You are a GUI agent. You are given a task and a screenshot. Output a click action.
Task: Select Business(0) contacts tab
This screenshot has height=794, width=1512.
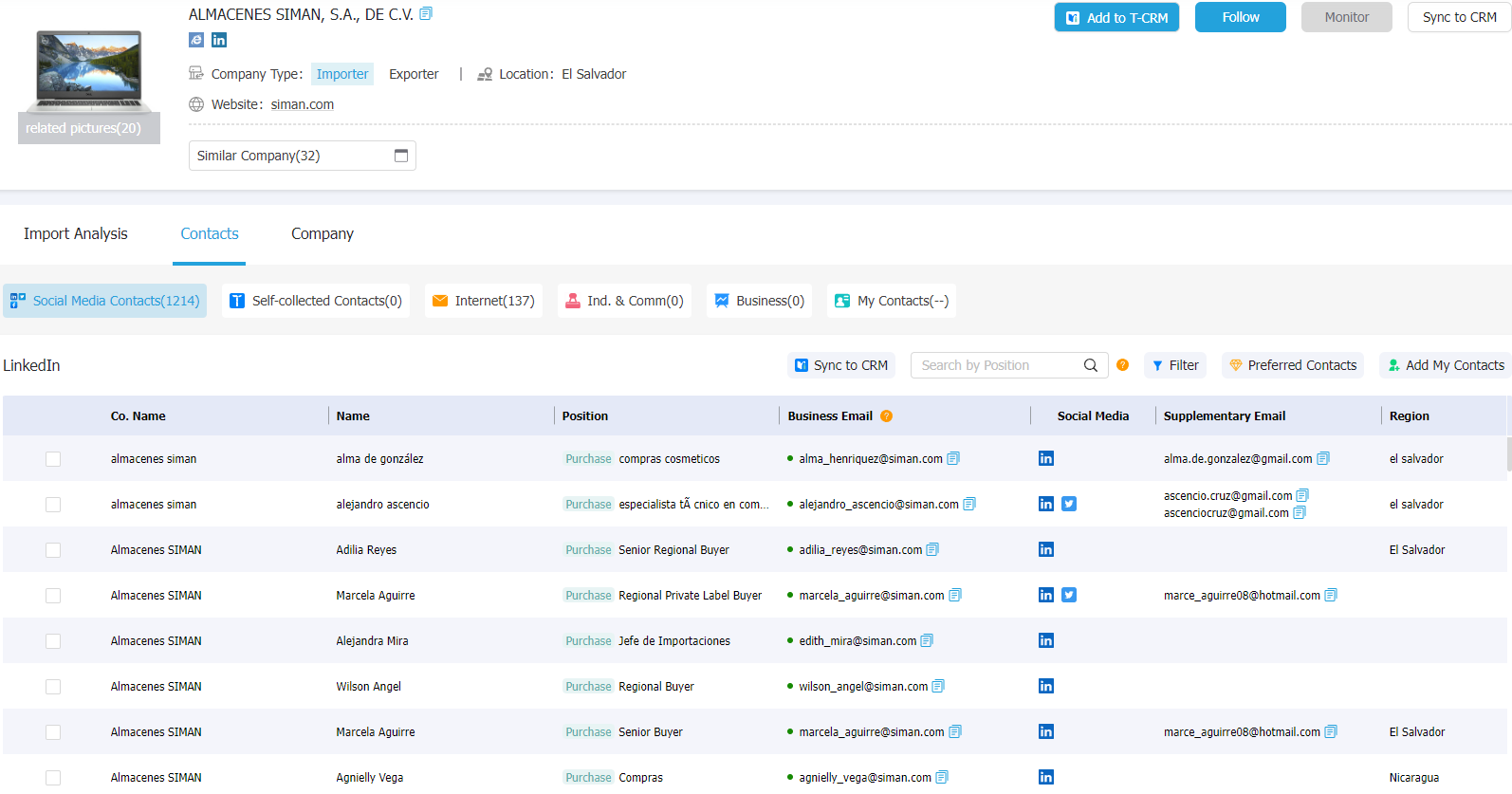tap(759, 301)
